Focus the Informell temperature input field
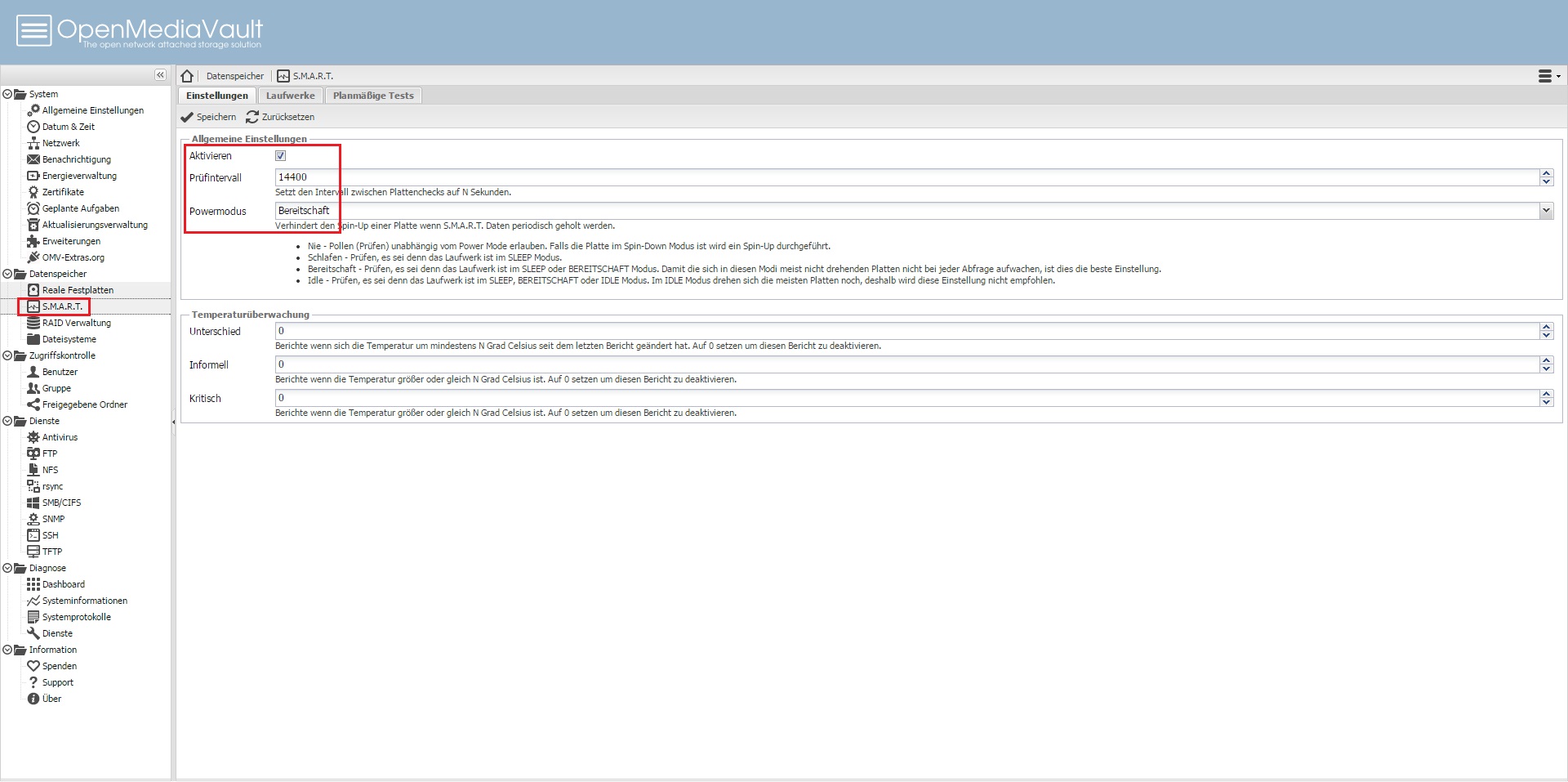This screenshot has width=1568, height=782. pos(907,364)
